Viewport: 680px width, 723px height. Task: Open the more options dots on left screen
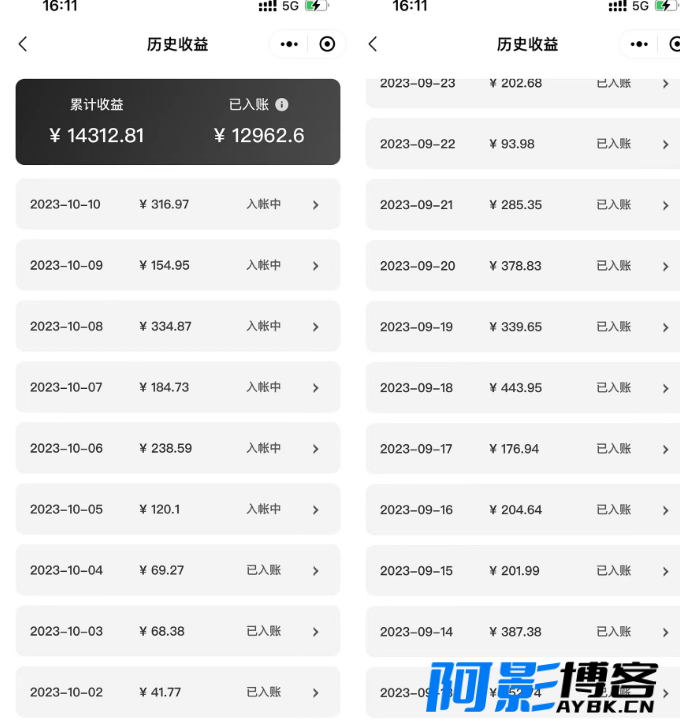(x=289, y=44)
